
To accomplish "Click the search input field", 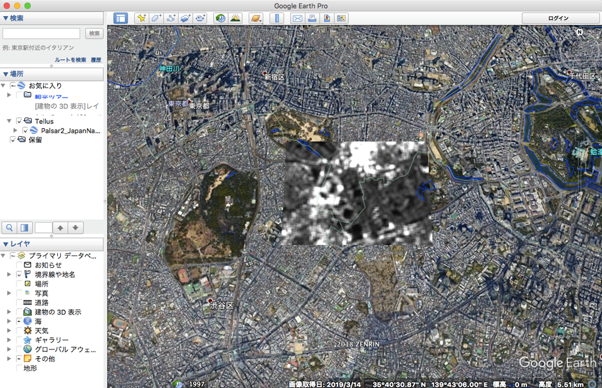I will click(x=41, y=33).
